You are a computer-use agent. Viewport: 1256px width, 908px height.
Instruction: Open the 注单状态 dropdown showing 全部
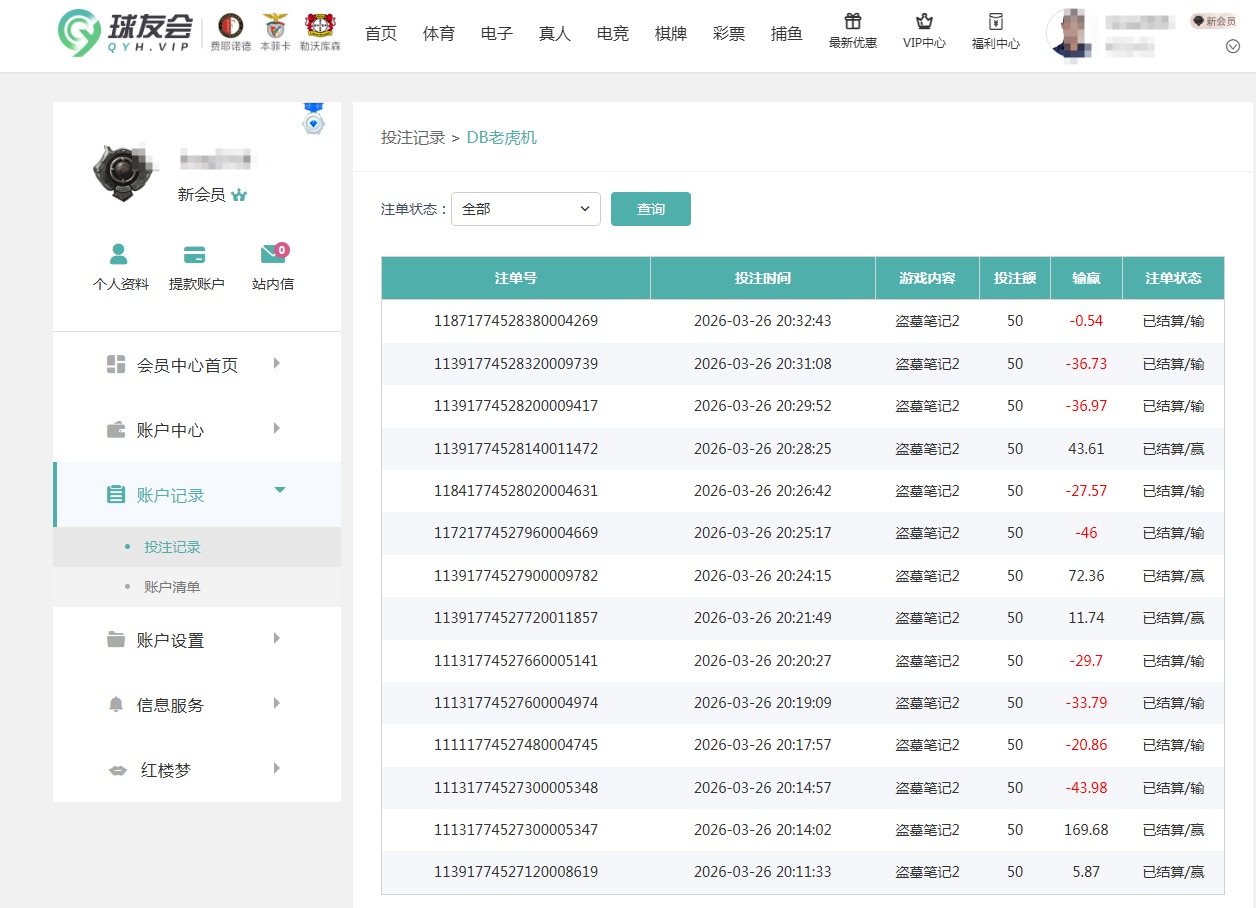525,209
